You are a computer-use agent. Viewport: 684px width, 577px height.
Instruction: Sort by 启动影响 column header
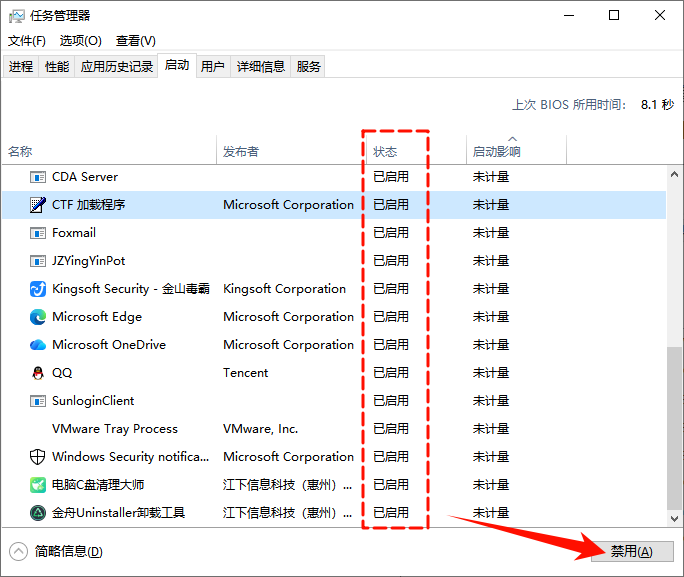(x=496, y=152)
